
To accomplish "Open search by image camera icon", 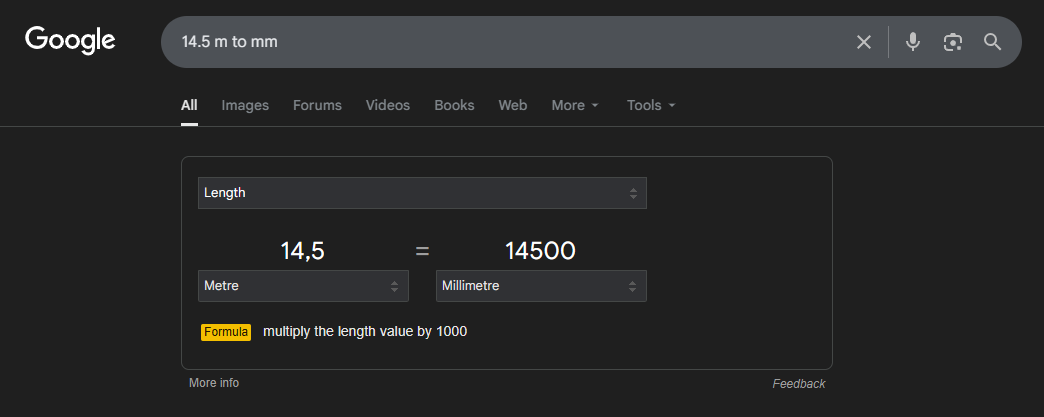I will tap(952, 42).
